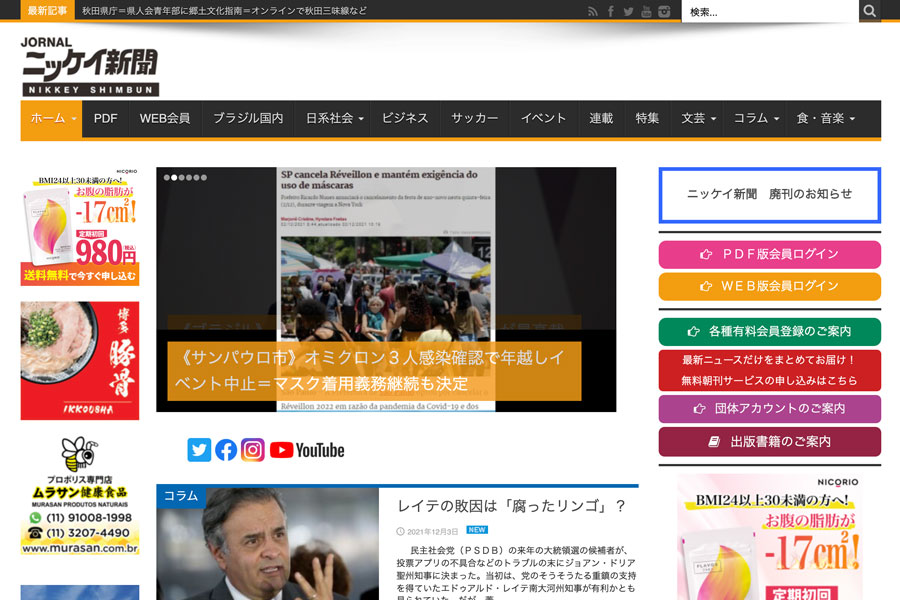Open the YouTube icon in top bar

pyautogui.click(x=646, y=11)
